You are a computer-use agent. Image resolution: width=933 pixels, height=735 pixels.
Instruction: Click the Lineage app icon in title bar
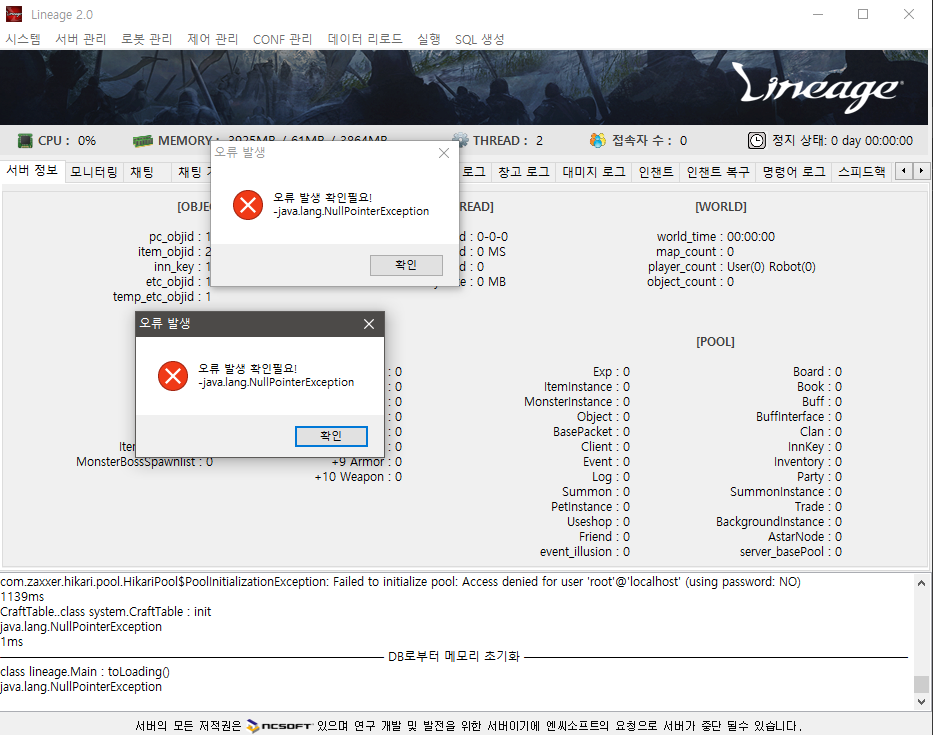(14, 14)
